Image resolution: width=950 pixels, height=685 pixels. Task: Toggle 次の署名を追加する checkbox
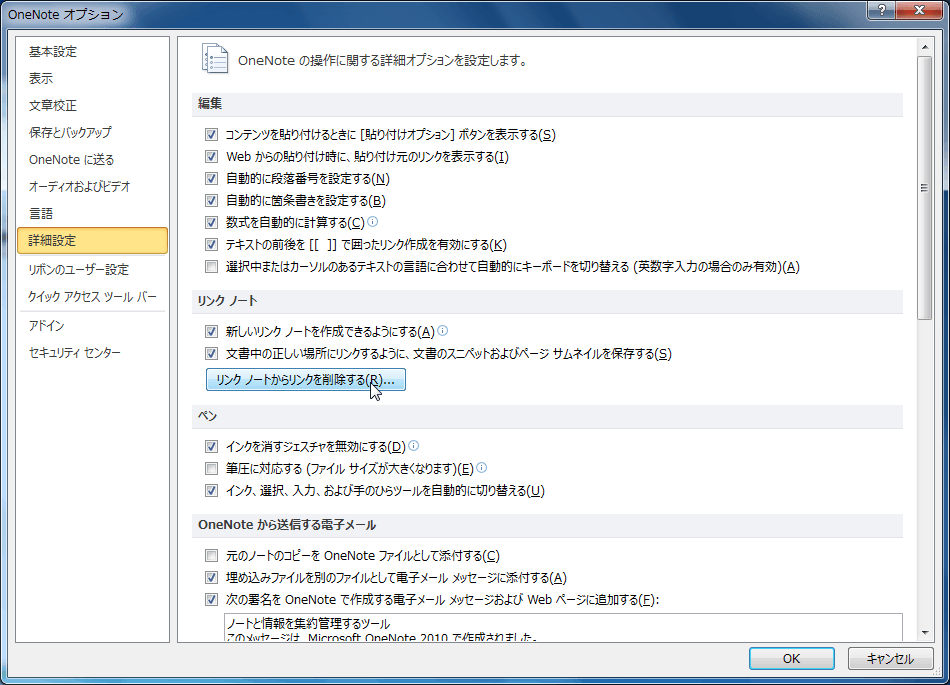coord(211,600)
